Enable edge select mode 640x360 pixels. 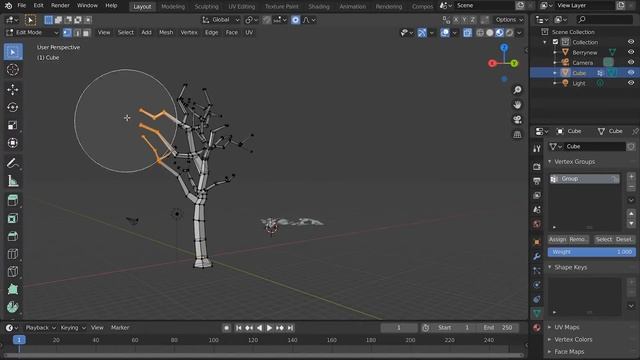(77, 33)
